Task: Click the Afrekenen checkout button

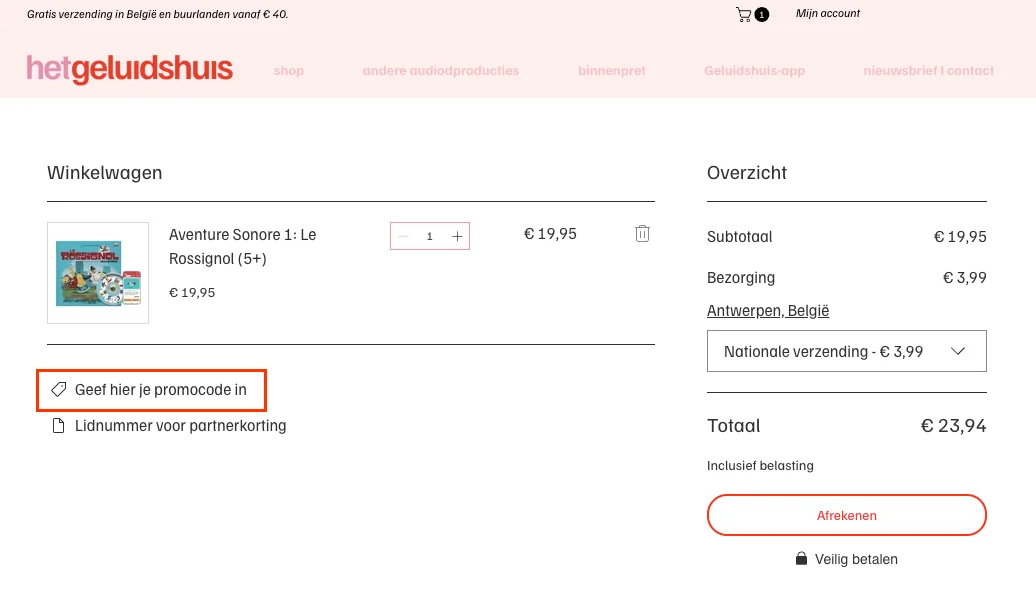Action: (x=846, y=515)
